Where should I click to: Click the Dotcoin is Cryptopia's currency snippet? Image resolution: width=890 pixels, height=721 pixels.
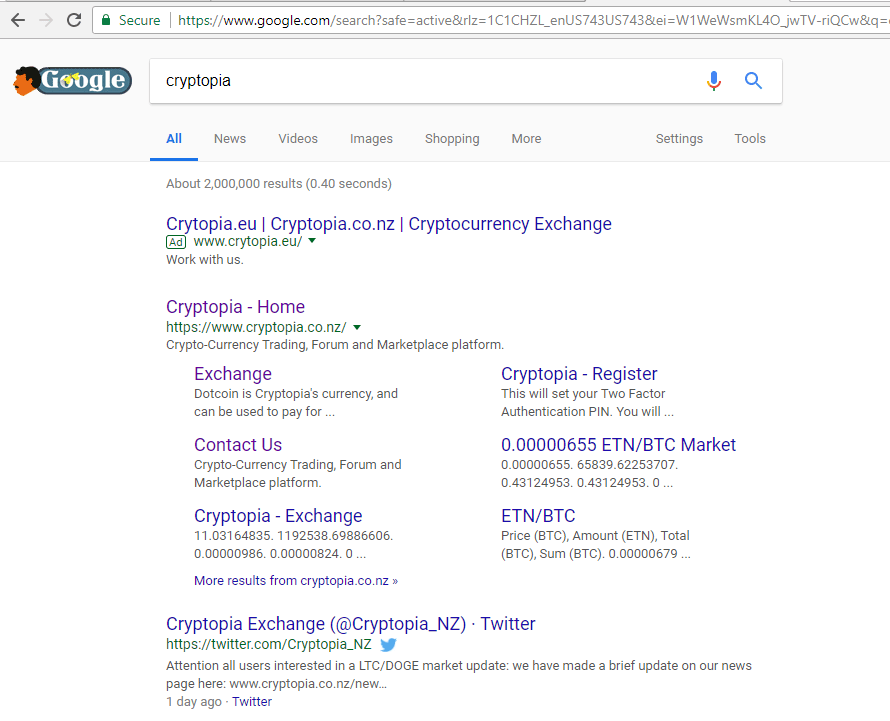pyautogui.click(x=296, y=403)
